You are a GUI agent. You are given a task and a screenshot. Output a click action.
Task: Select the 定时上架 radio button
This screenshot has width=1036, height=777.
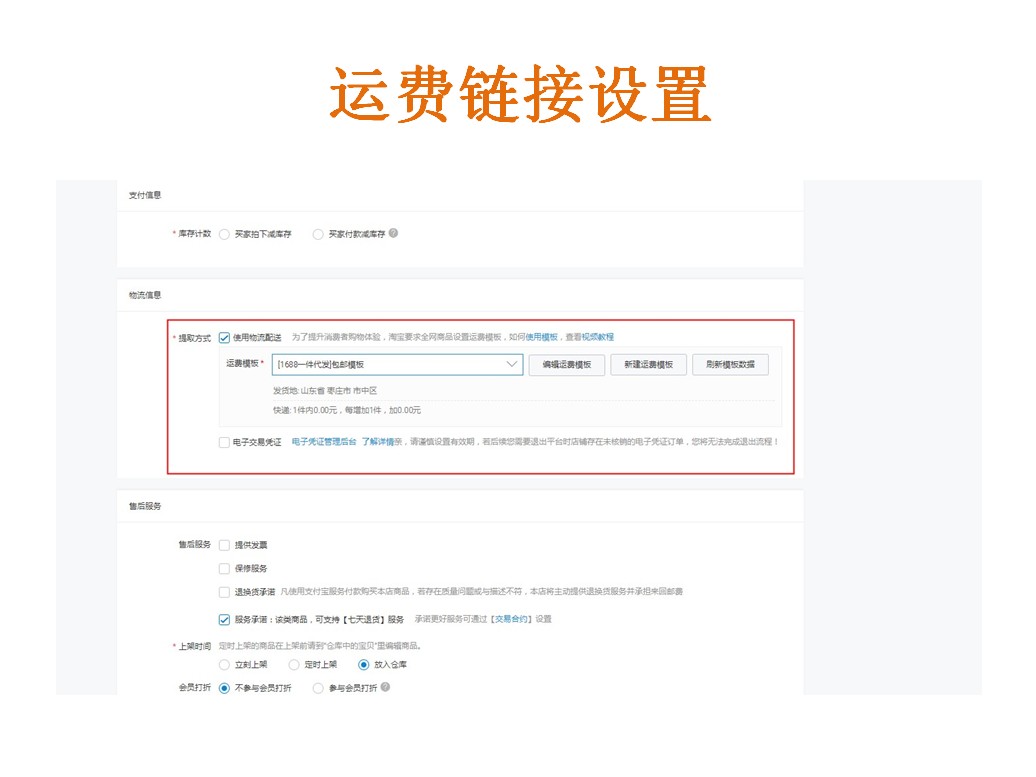click(x=293, y=665)
